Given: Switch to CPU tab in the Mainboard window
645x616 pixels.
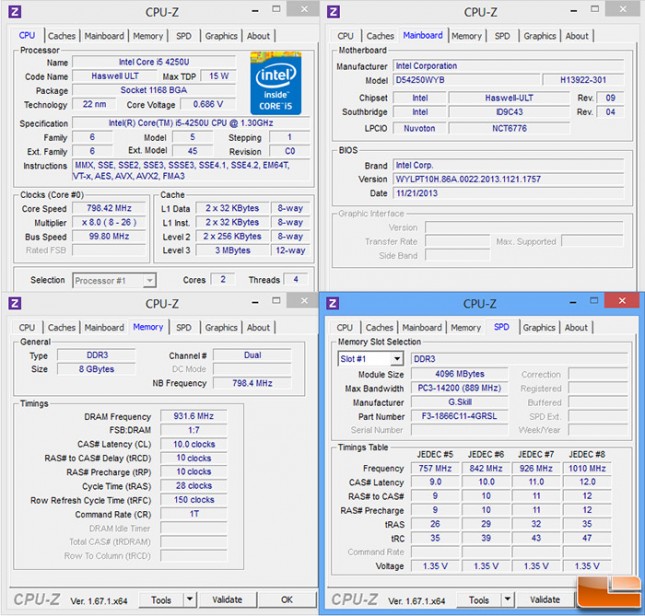Looking at the screenshot, I should [346, 36].
